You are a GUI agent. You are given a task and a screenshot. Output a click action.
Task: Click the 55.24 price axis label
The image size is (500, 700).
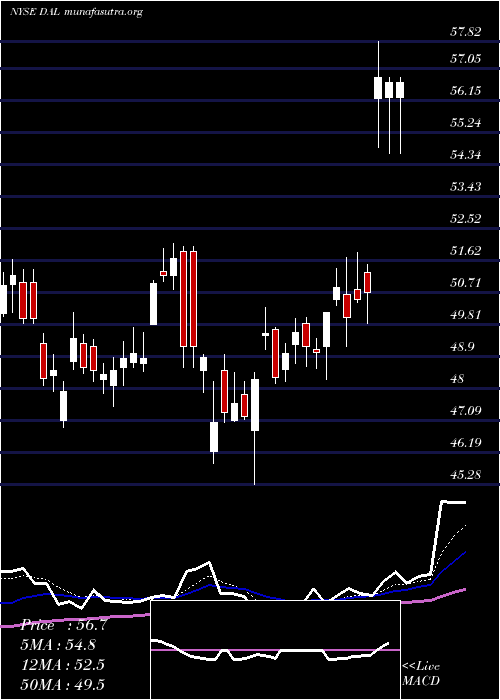pyautogui.click(x=466, y=123)
